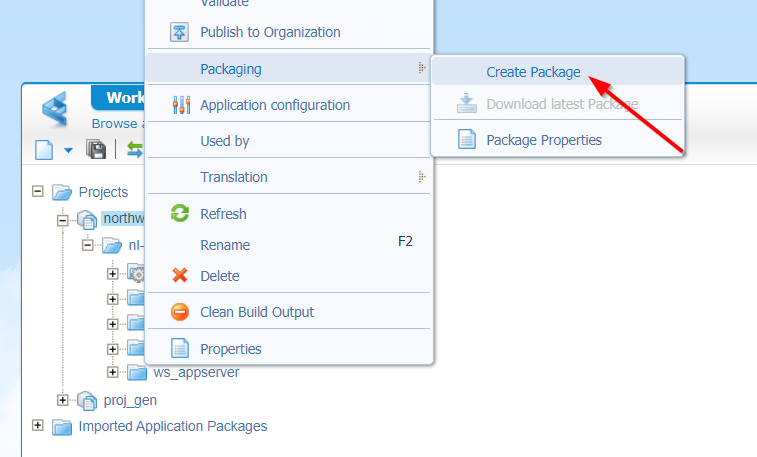Viewport: 757px width, 457px height.
Task: Click the Publish to Organization icon
Action: pos(180,32)
